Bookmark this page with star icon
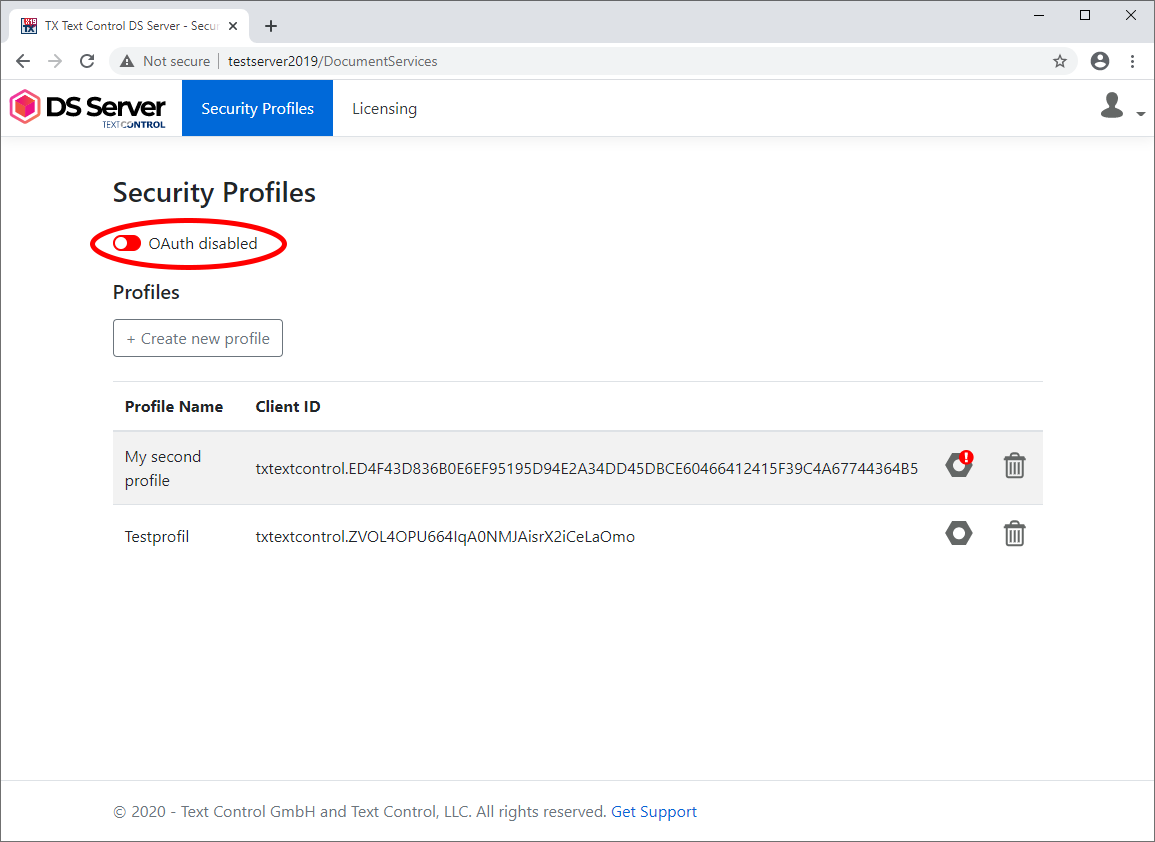 click(1059, 61)
